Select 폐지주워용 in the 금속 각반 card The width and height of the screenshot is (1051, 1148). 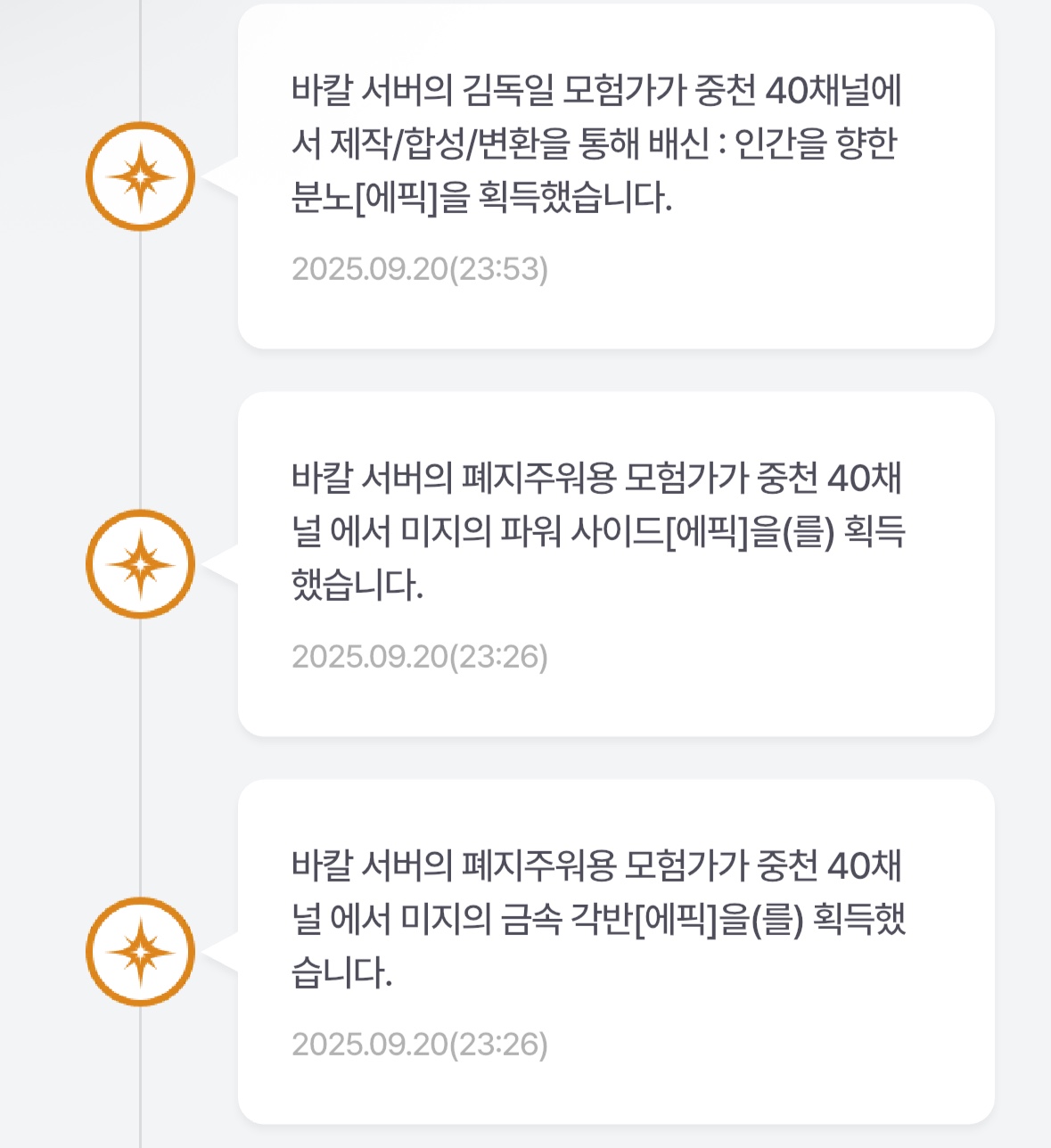538,866
